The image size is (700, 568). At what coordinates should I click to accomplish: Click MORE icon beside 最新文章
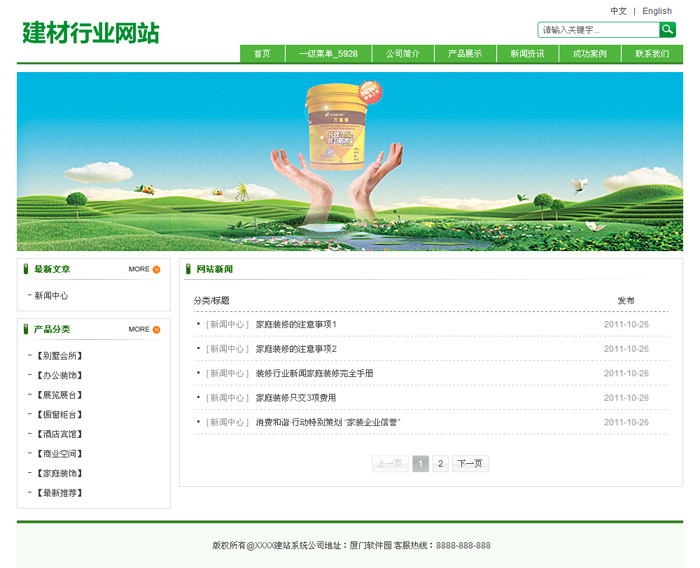point(156,269)
